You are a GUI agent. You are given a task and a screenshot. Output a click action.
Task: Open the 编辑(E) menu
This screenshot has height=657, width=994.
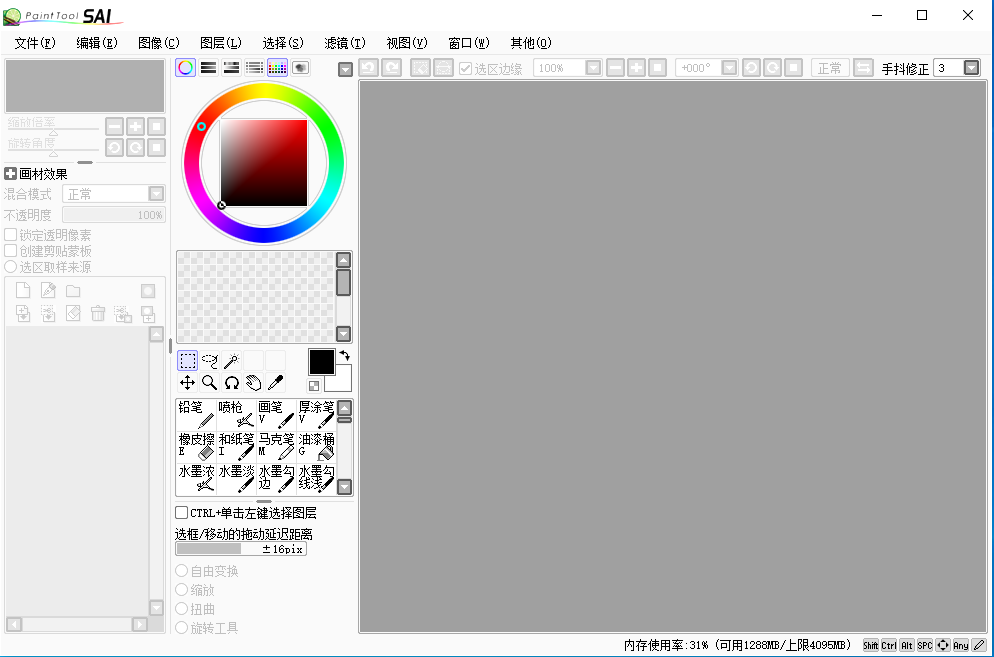pyautogui.click(x=97, y=43)
